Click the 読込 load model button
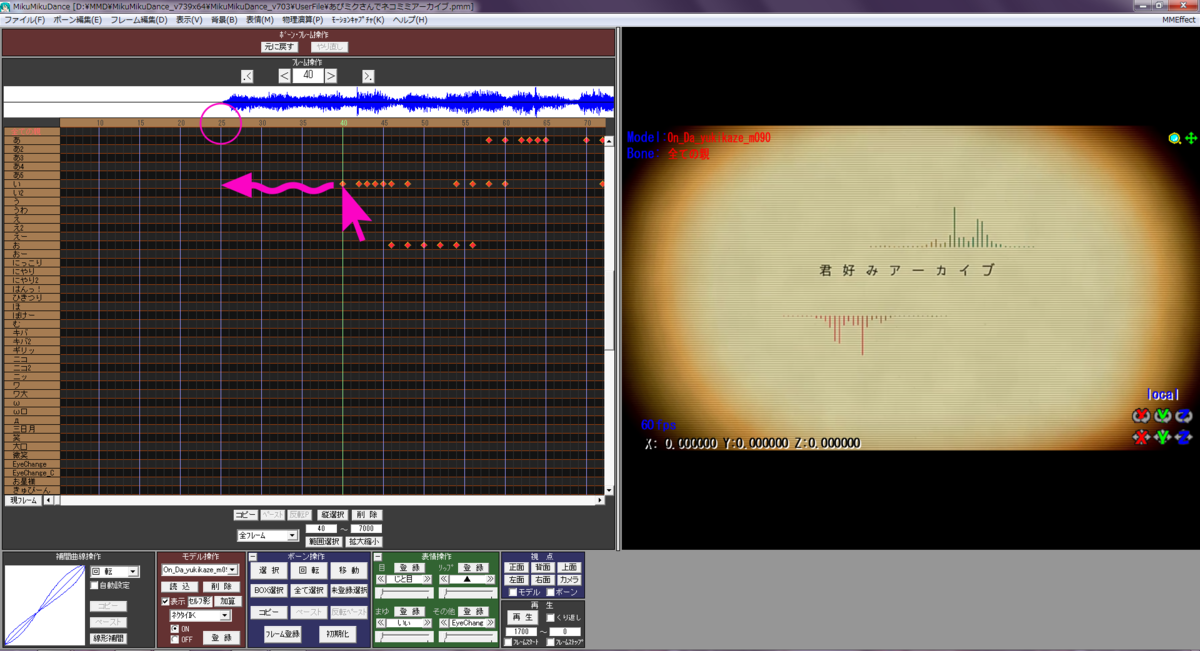Image resolution: width=1200 pixels, height=651 pixels. coord(180,587)
